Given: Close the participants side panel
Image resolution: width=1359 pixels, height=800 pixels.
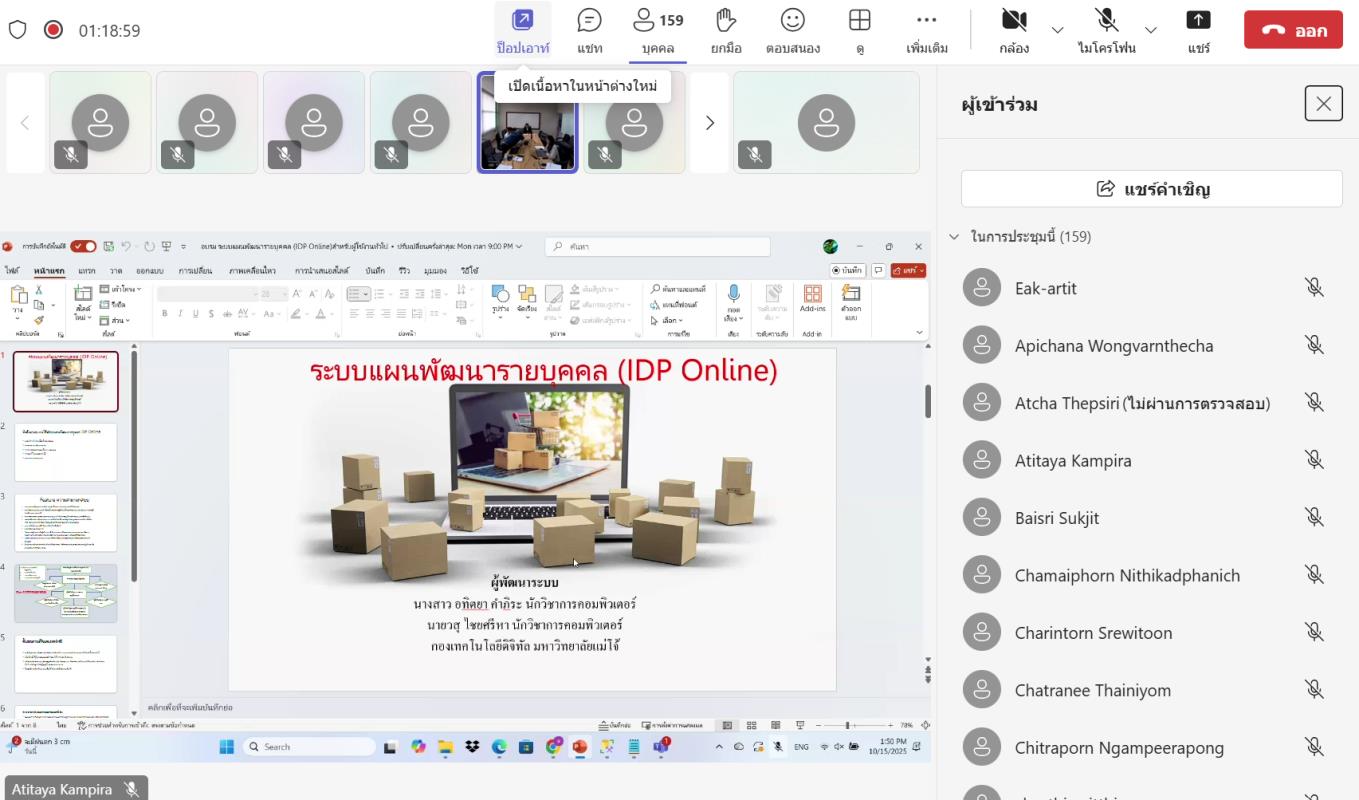Looking at the screenshot, I should [x=1323, y=103].
